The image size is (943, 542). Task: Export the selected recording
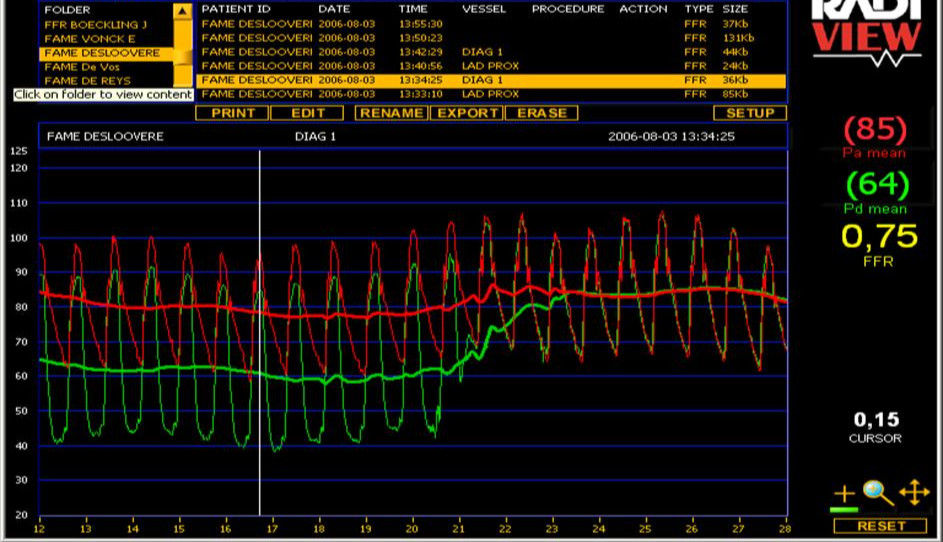coord(466,113)
